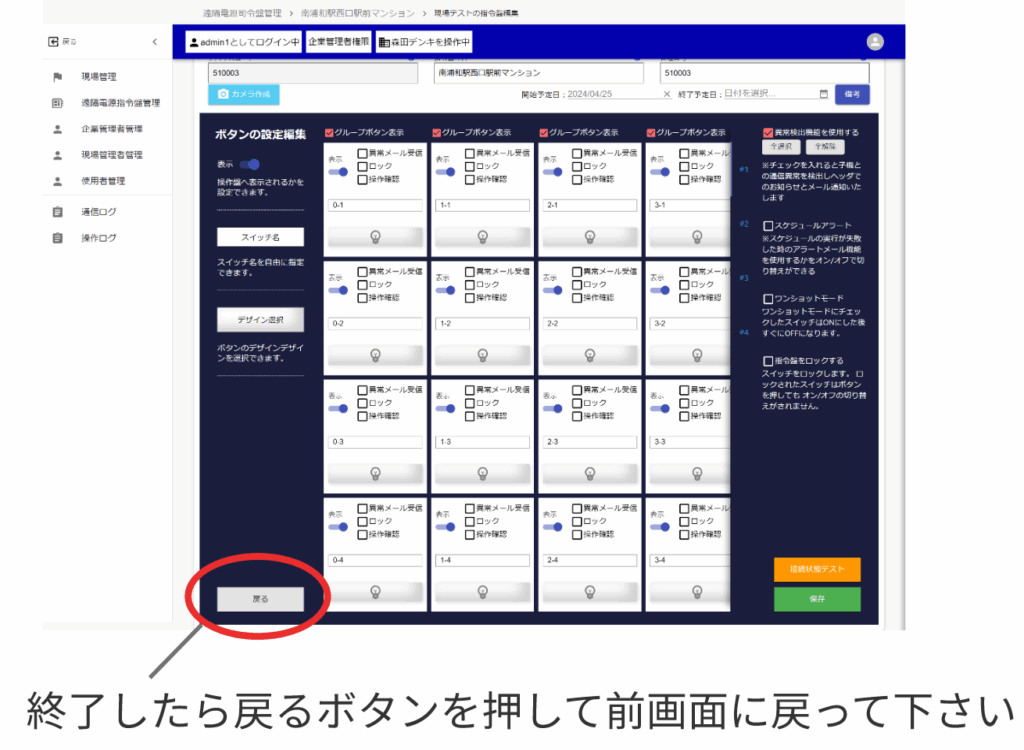This screenshot has width=1024, height=750.
Task: Uncheck 異常検出機能を使用する checkbox
Action: point(768,132)
